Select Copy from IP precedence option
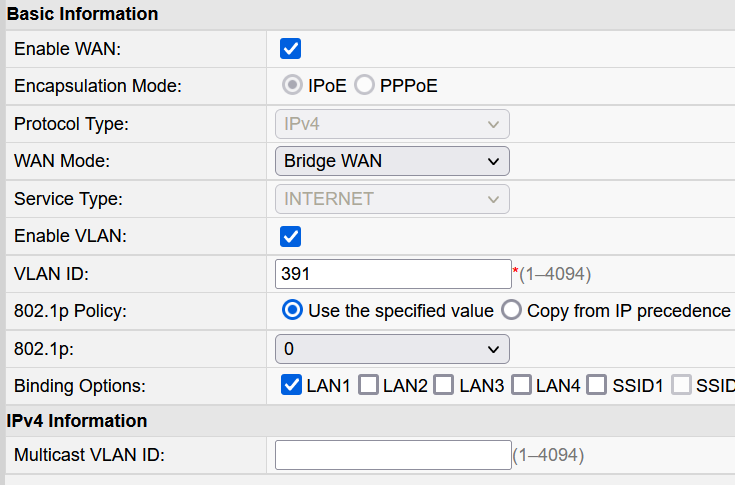Viewport: 735px width, 485px height. coord(511,310)
